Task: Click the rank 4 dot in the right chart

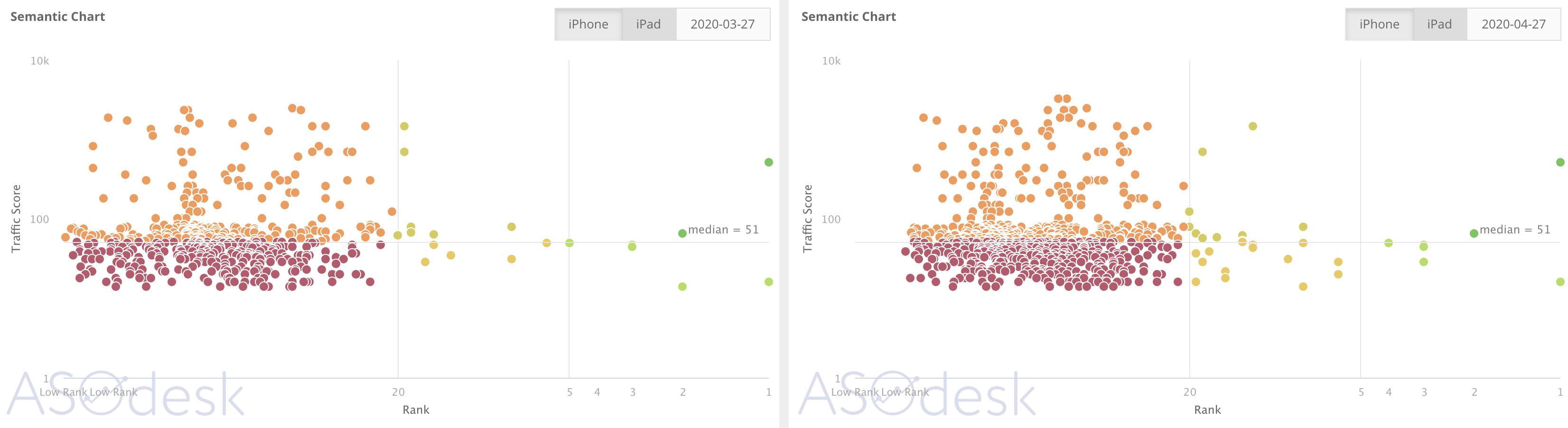Action: tap(1389, 243)
